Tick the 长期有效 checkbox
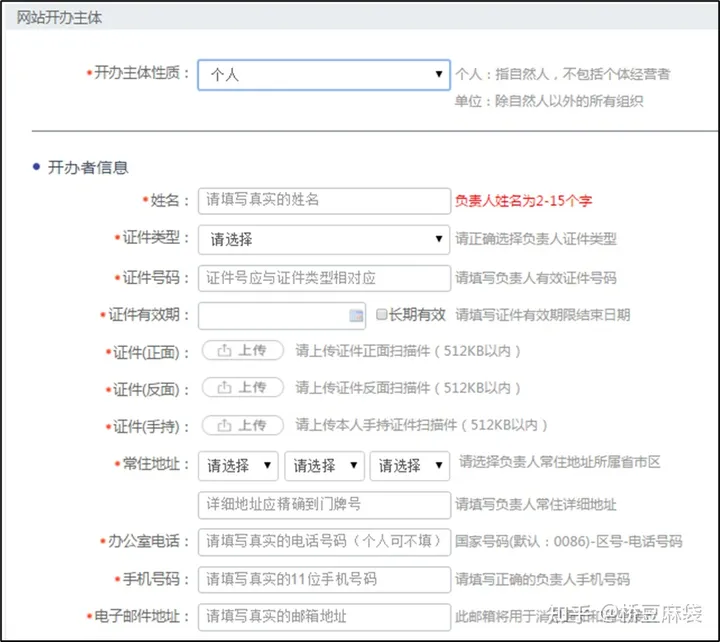 pyautogui.click(x=381, y=315)
